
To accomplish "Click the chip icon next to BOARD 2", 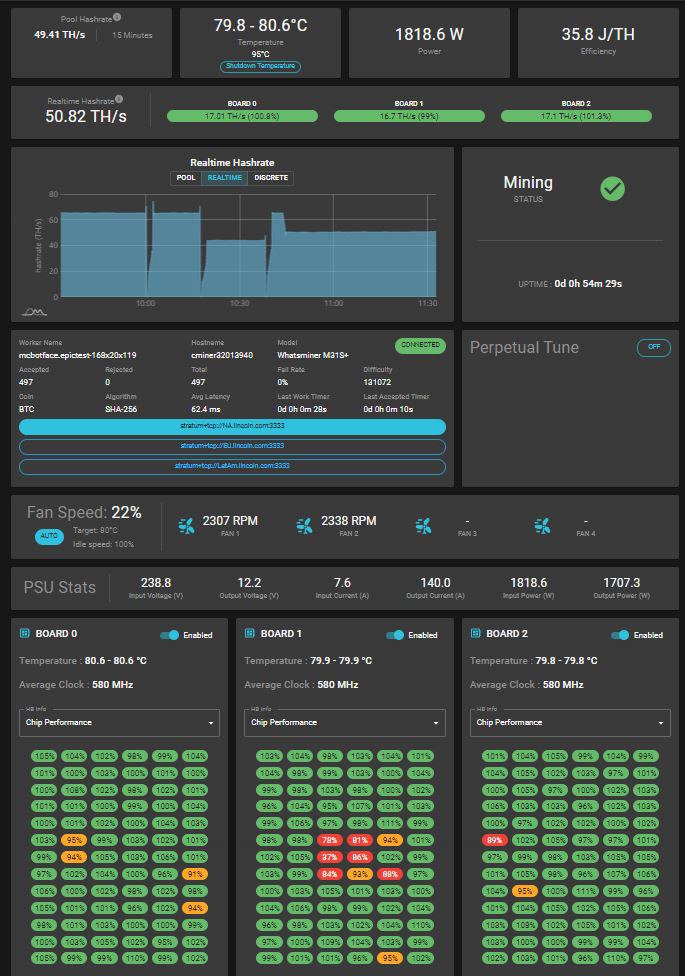I will 476,634.
